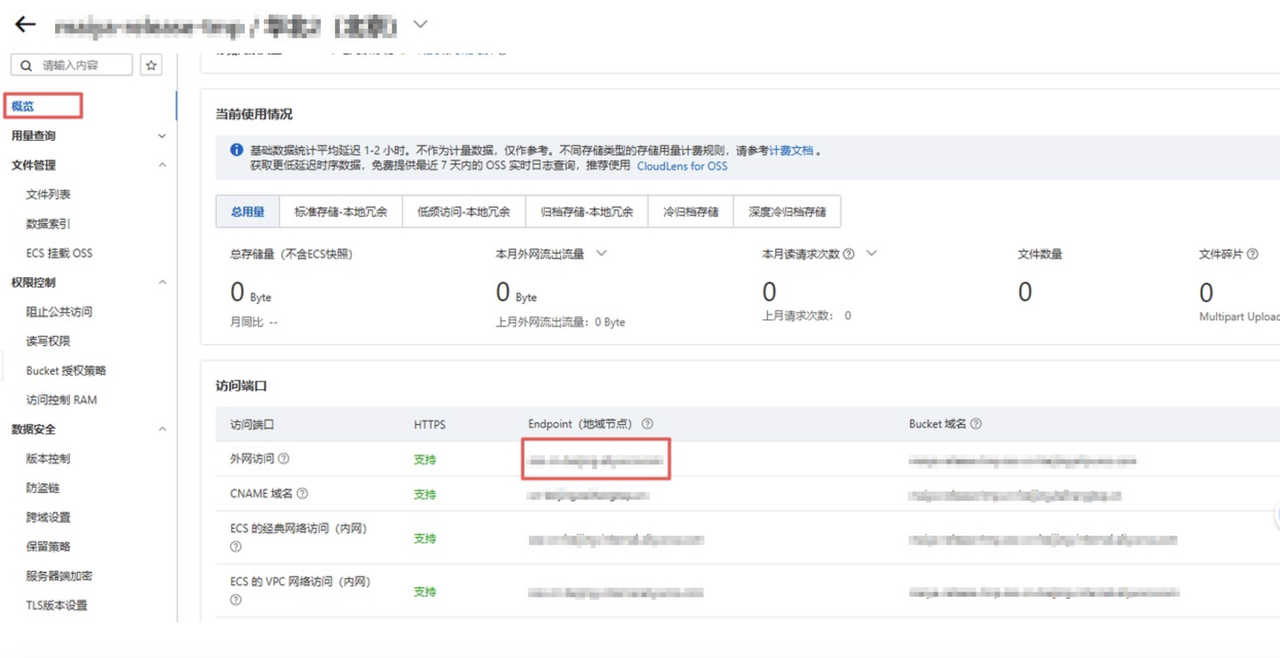Open Bucket 授权策略 in the sidebar
Image resolution: width=1280 pixels, height=658 pixels.
66,371
